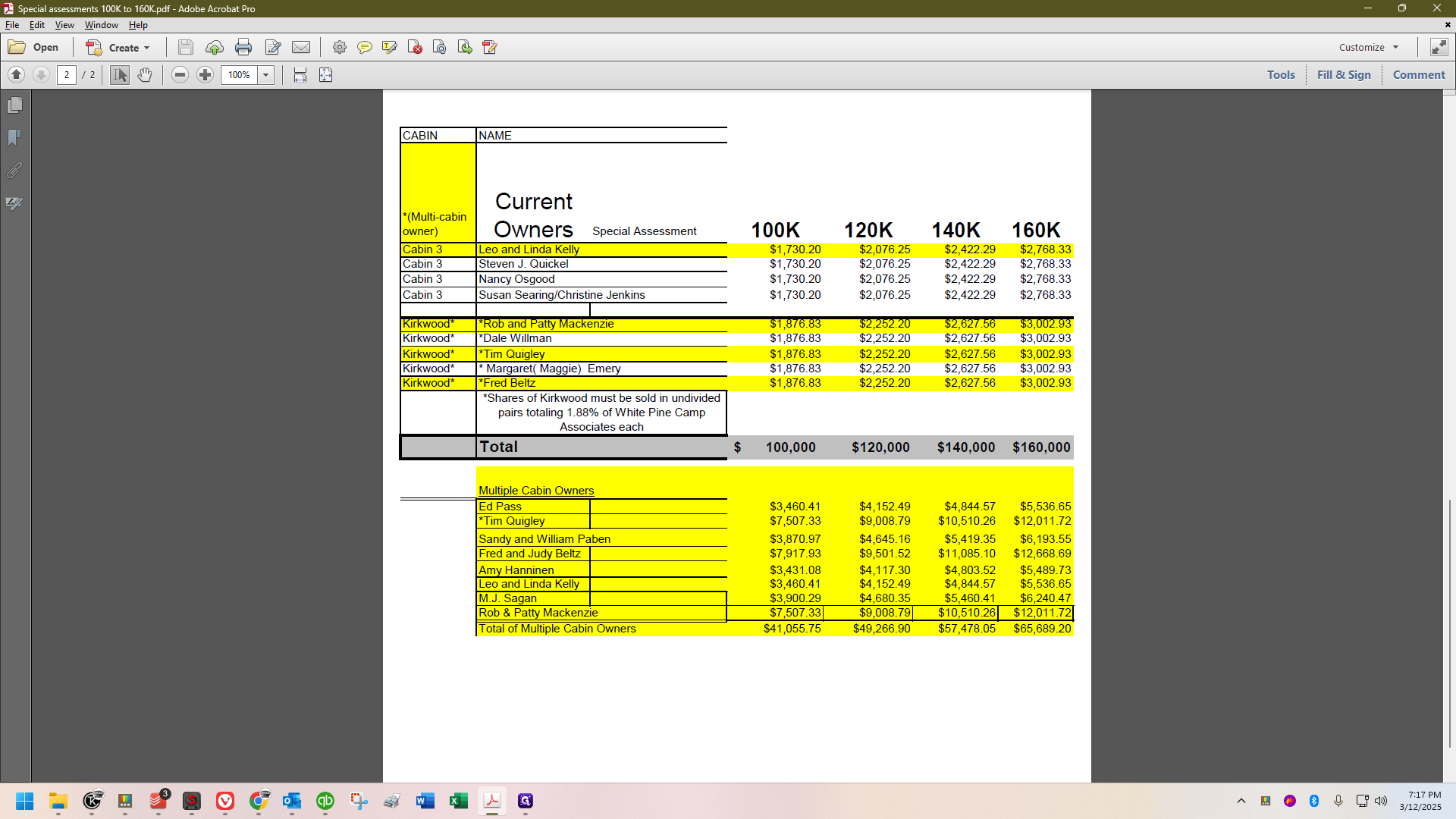1456x819 pixels.
Task: Click the Zoom in plus button
Action: [x=205, y=75]
